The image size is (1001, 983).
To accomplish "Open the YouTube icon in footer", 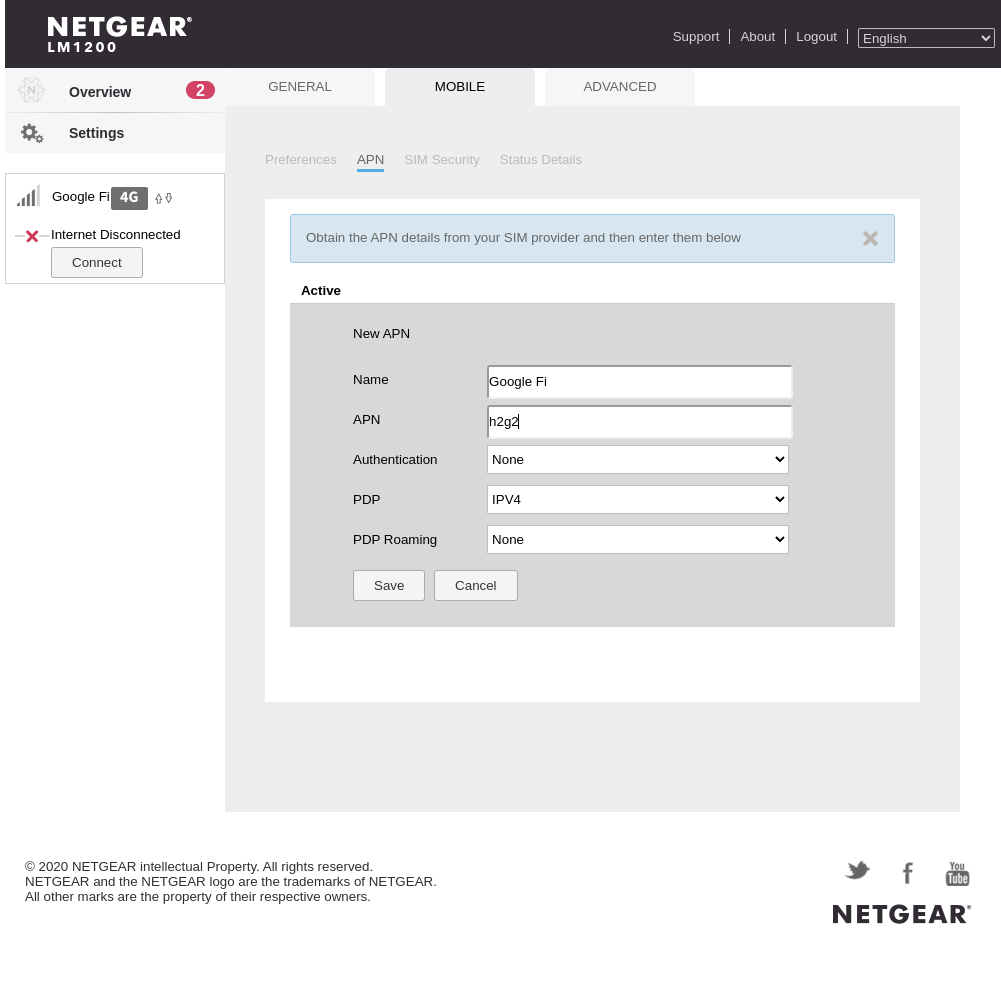I will [957, 873].
